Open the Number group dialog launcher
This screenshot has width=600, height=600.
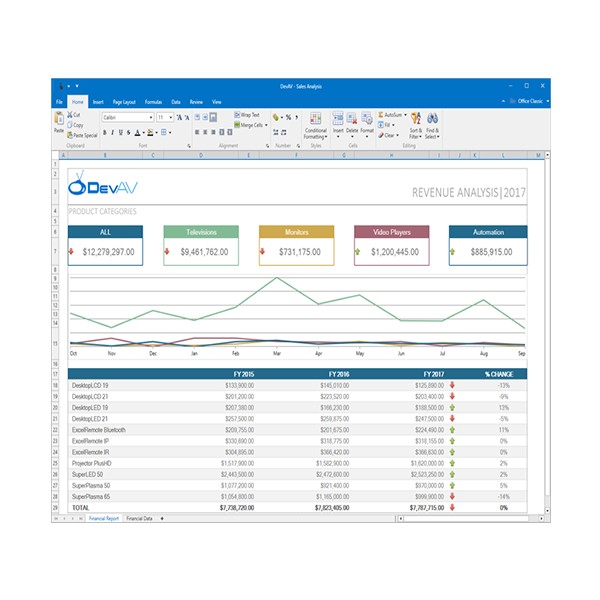pos(298,146)
